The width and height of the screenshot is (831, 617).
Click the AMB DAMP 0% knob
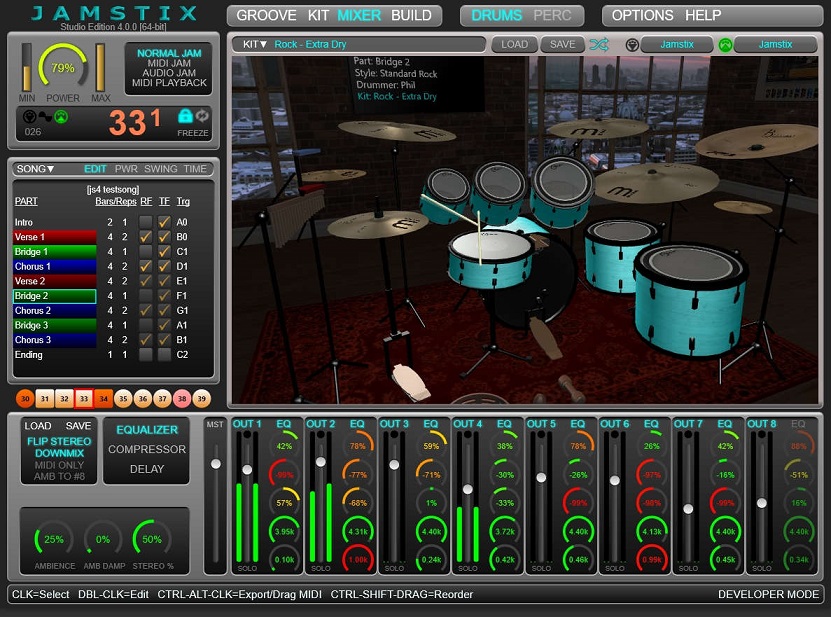point(103,539)
